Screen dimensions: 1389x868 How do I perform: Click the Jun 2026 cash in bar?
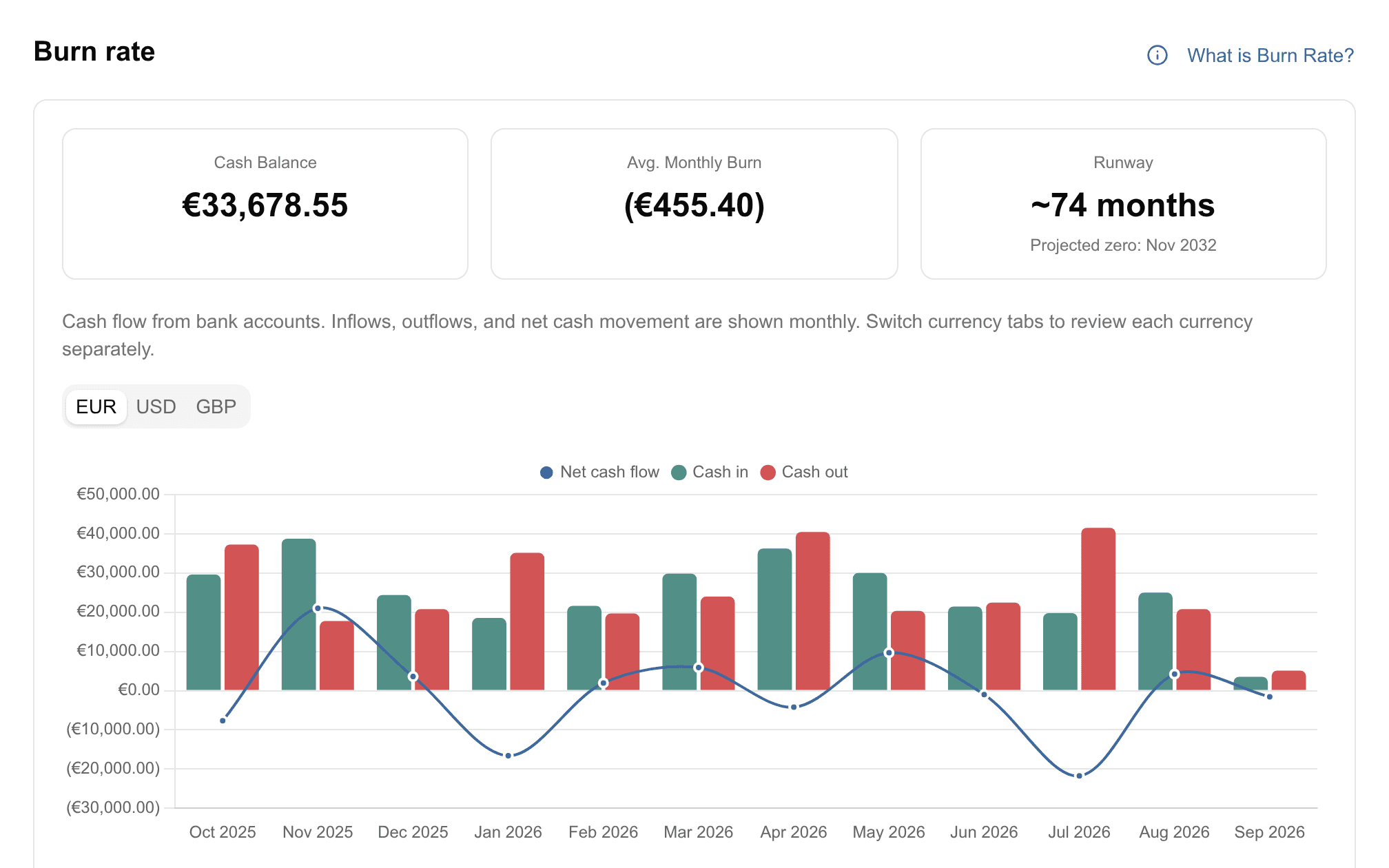coord(965,648)
